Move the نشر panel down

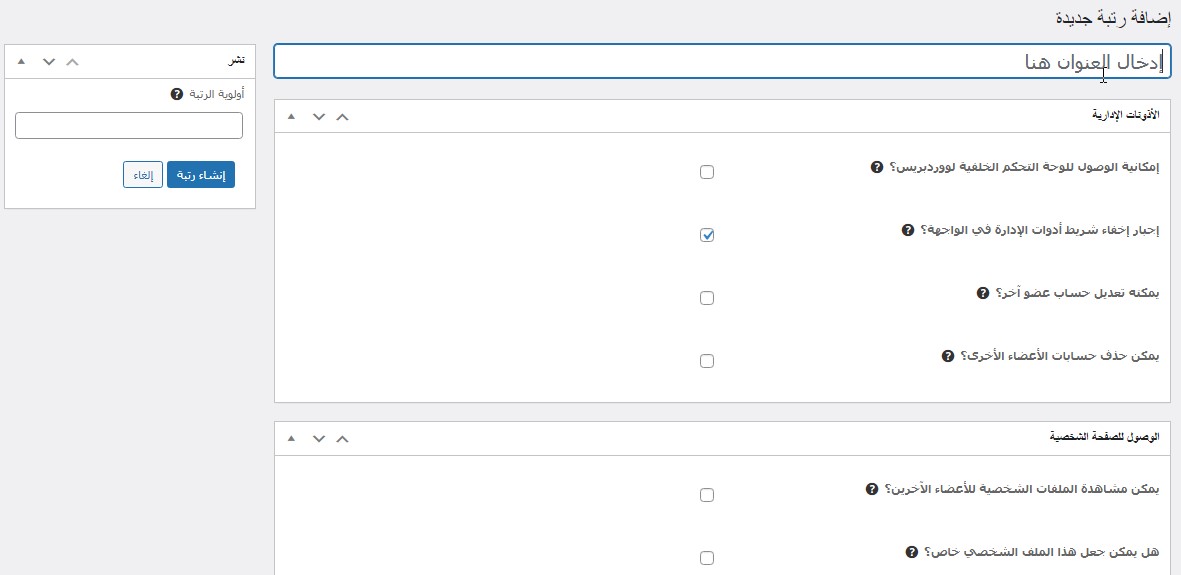pyautogui.click(x=48, y=61)
